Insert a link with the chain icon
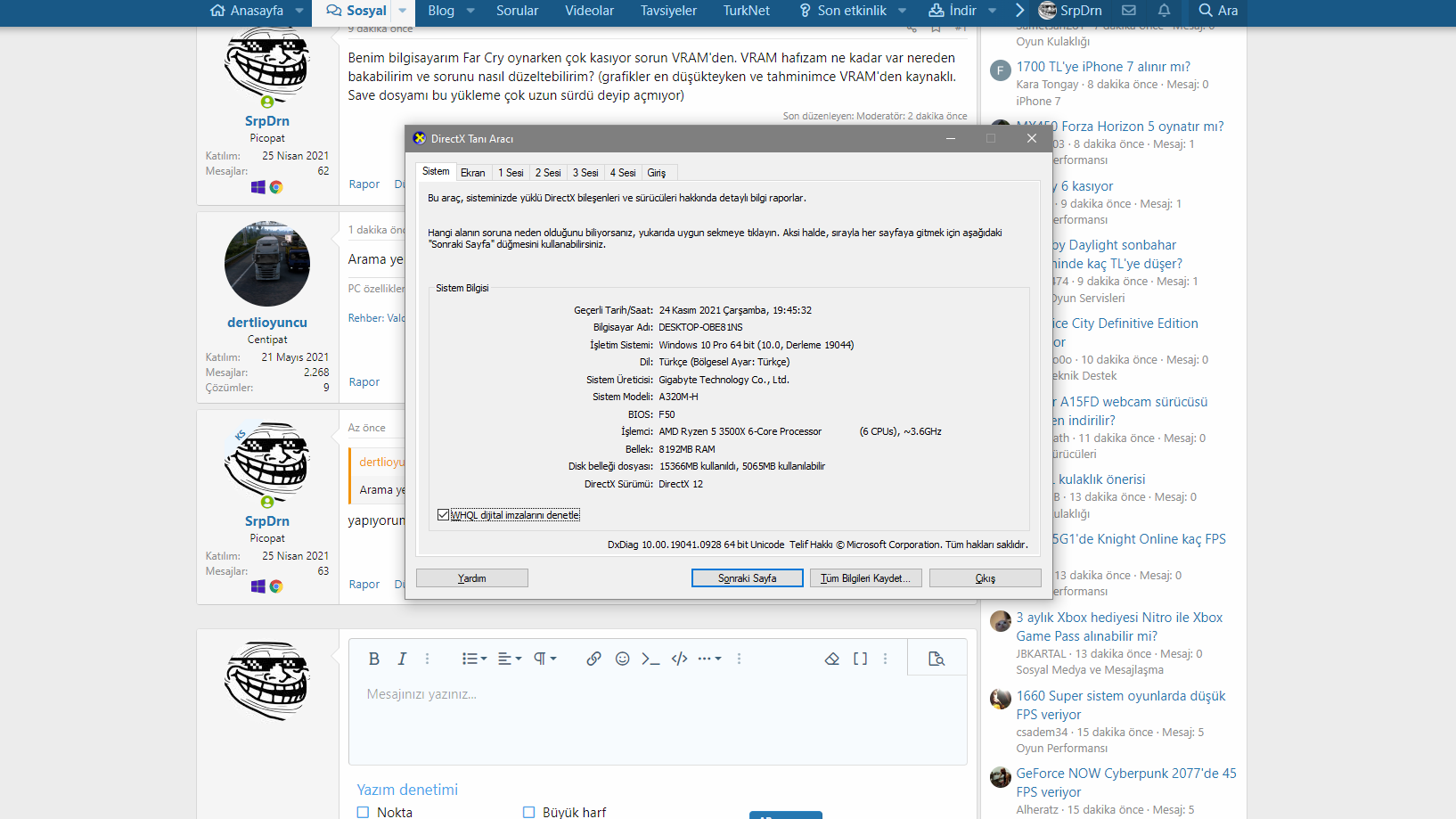 (x=593, y=659)
